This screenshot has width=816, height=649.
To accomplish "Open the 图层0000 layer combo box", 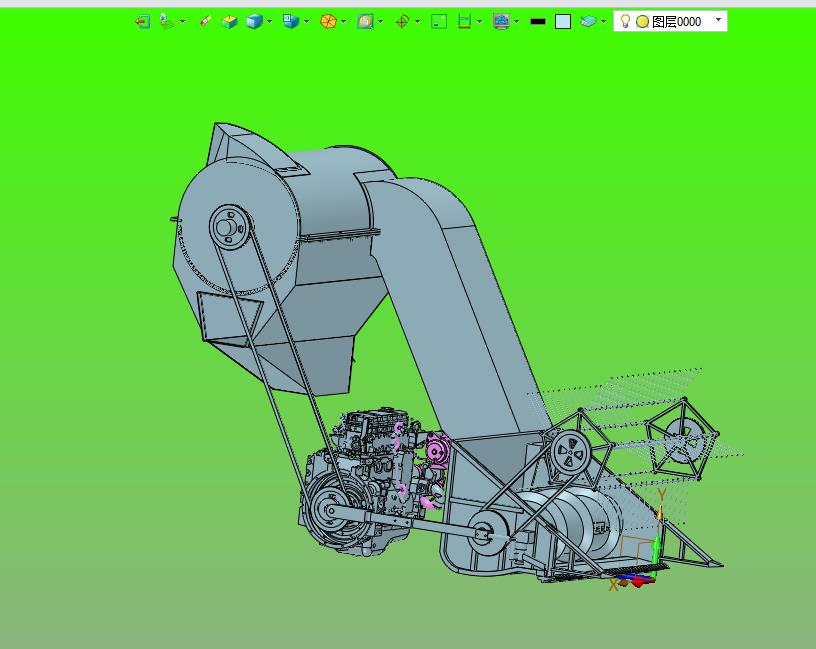I will click(670, 21).
